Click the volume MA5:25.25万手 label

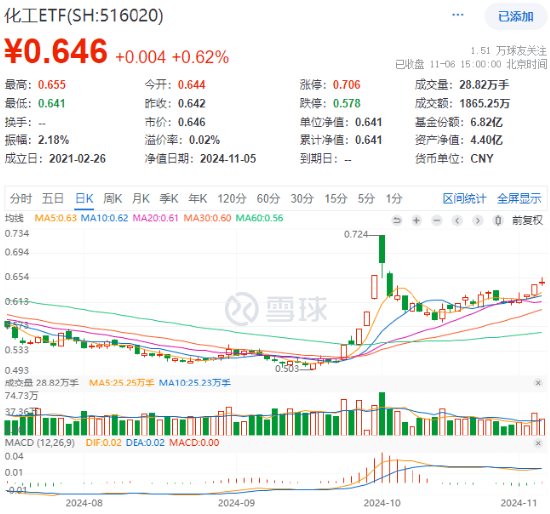point(121,383)
